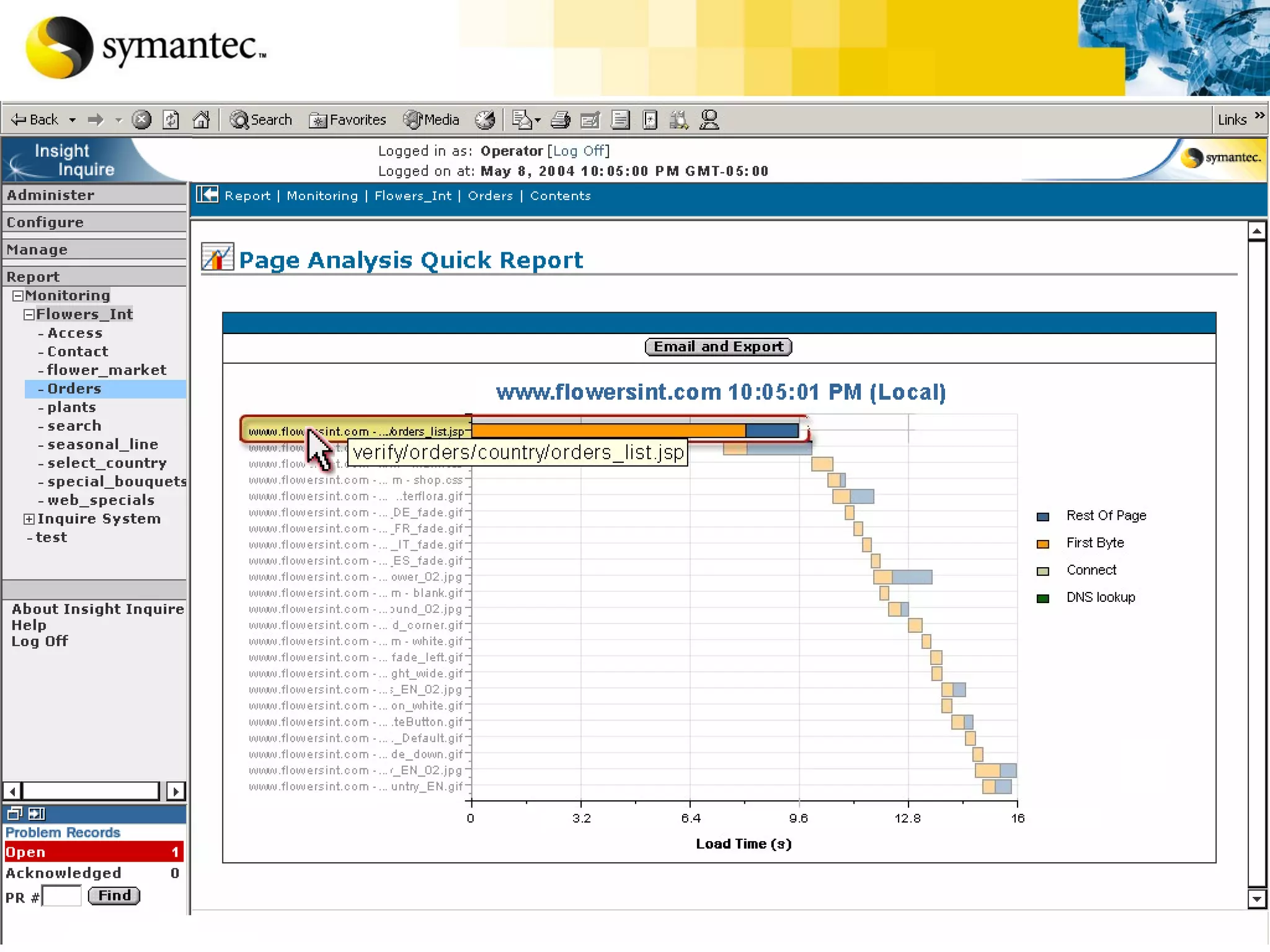Click the Rest Of Page legend swatch
The height and width of the screenshot is (952, 1270).
pyautogui.click(x=1043, y=517)
